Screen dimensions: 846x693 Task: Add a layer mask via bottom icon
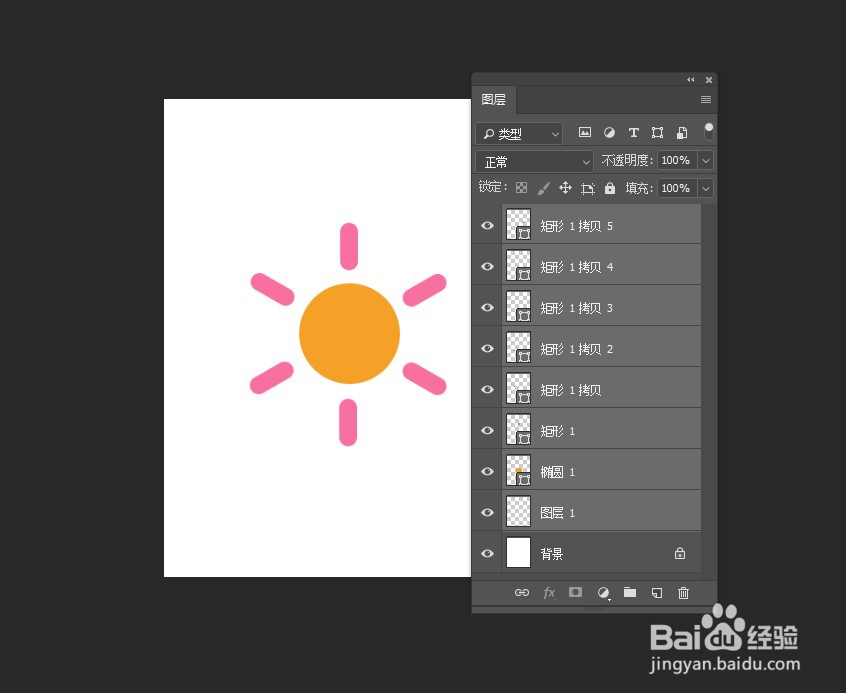(575, 592)
